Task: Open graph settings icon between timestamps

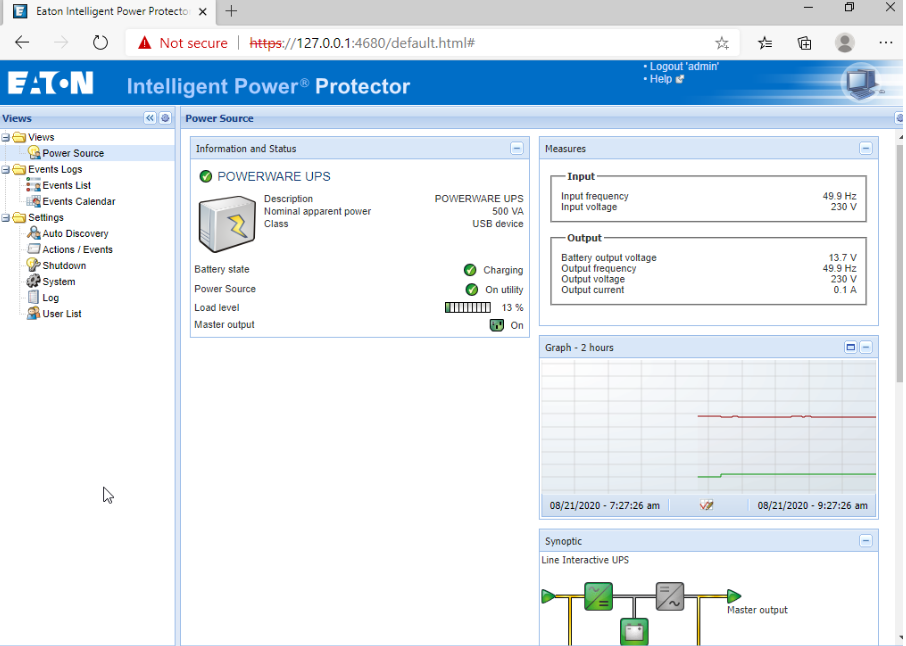Action: [x=706, y=506]
